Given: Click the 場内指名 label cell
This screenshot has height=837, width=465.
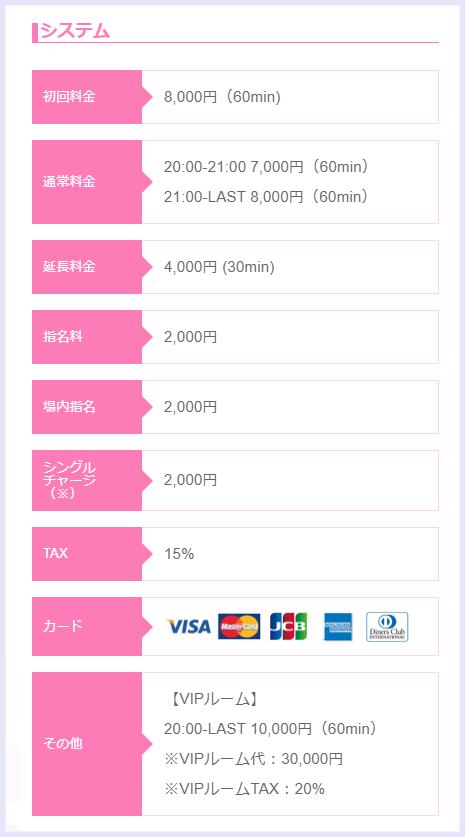Looking at the screenshot, I should [x=87, y=407].
